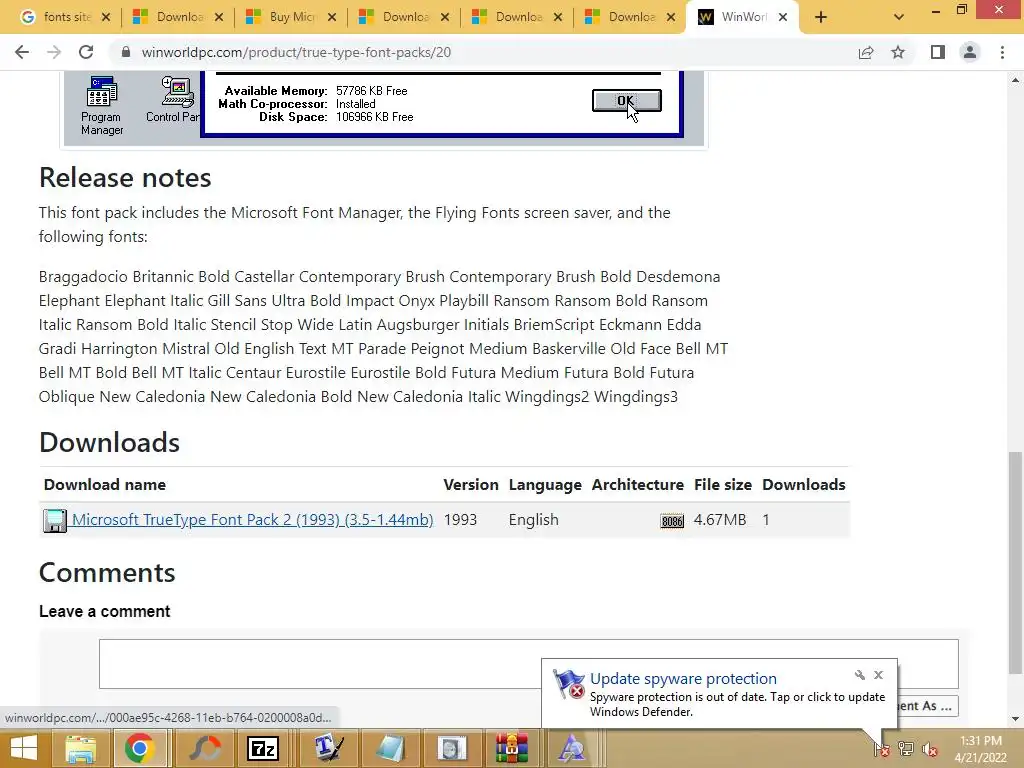
Task: Click the taskbar clock showing 1:31 PM
Action: tap(981, 748)
